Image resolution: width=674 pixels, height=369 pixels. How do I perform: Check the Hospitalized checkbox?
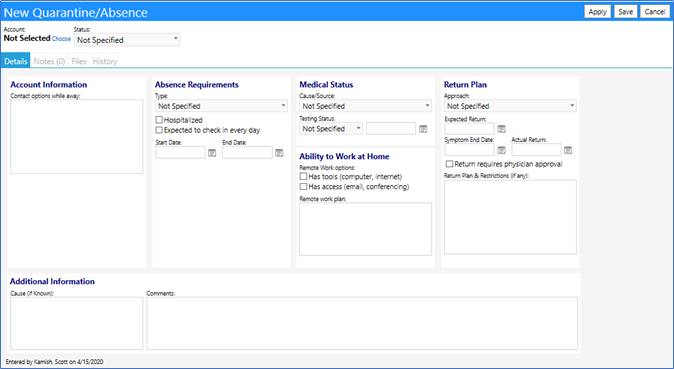pyautogui.click(x=159, y=120)
